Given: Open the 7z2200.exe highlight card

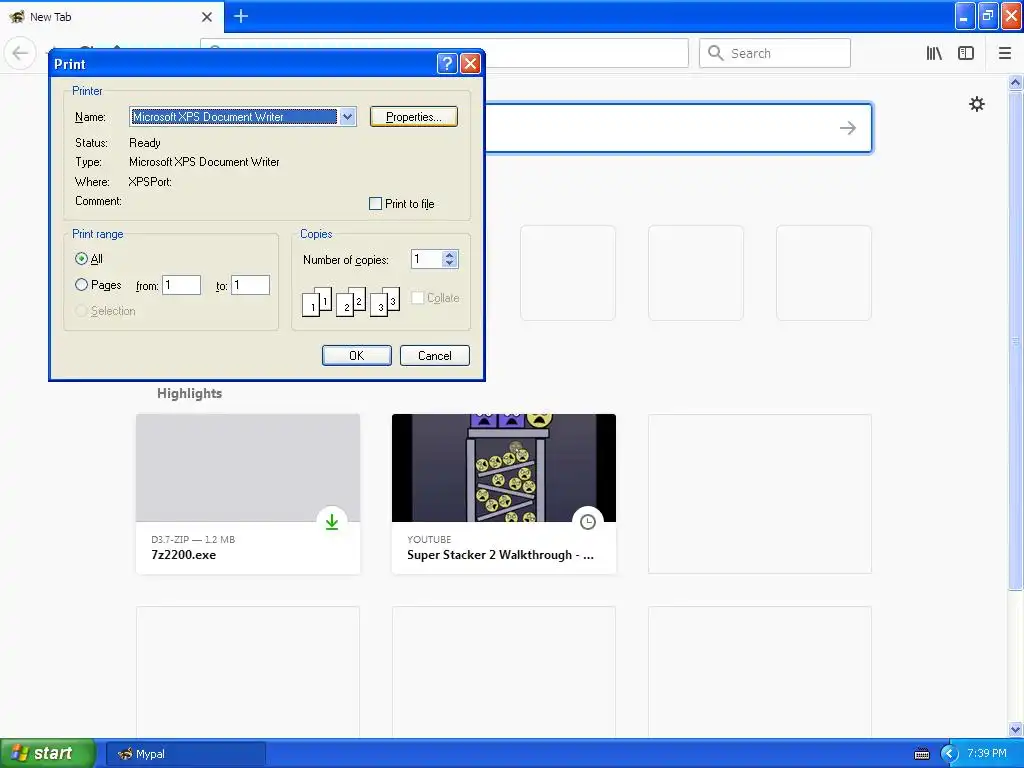Looking at the screenshot, I should 248,494.
